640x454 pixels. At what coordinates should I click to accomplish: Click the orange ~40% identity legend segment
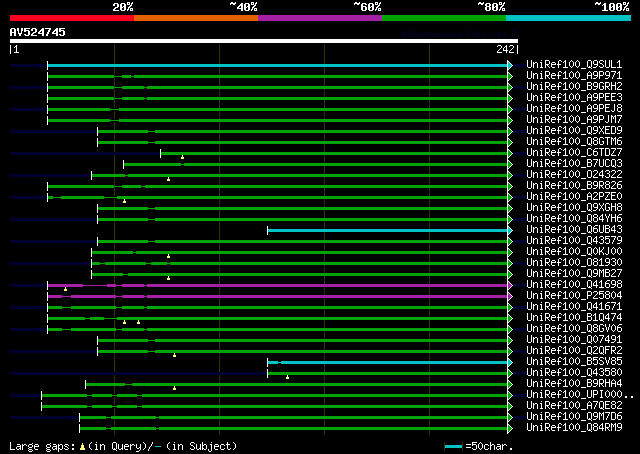196,18
